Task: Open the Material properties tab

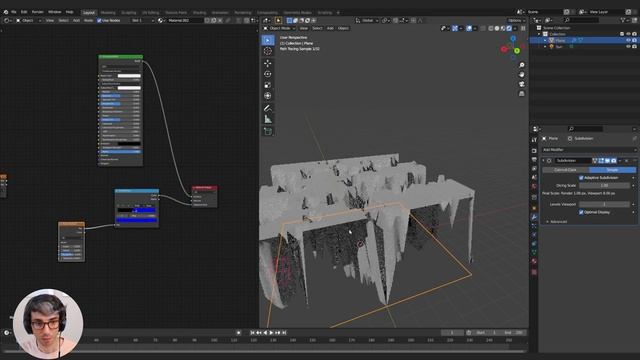Action: (534, 261)
